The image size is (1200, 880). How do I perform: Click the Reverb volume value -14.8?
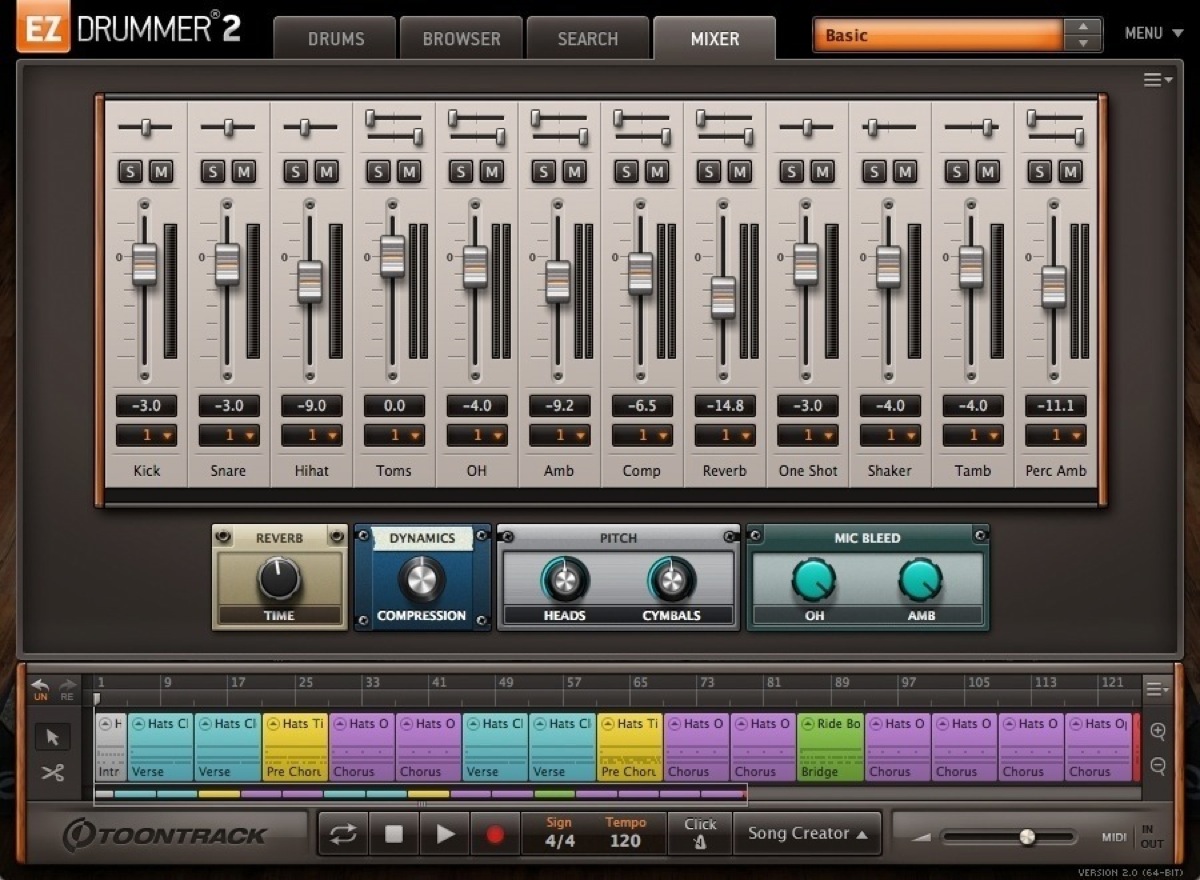(x=725, y=406)
